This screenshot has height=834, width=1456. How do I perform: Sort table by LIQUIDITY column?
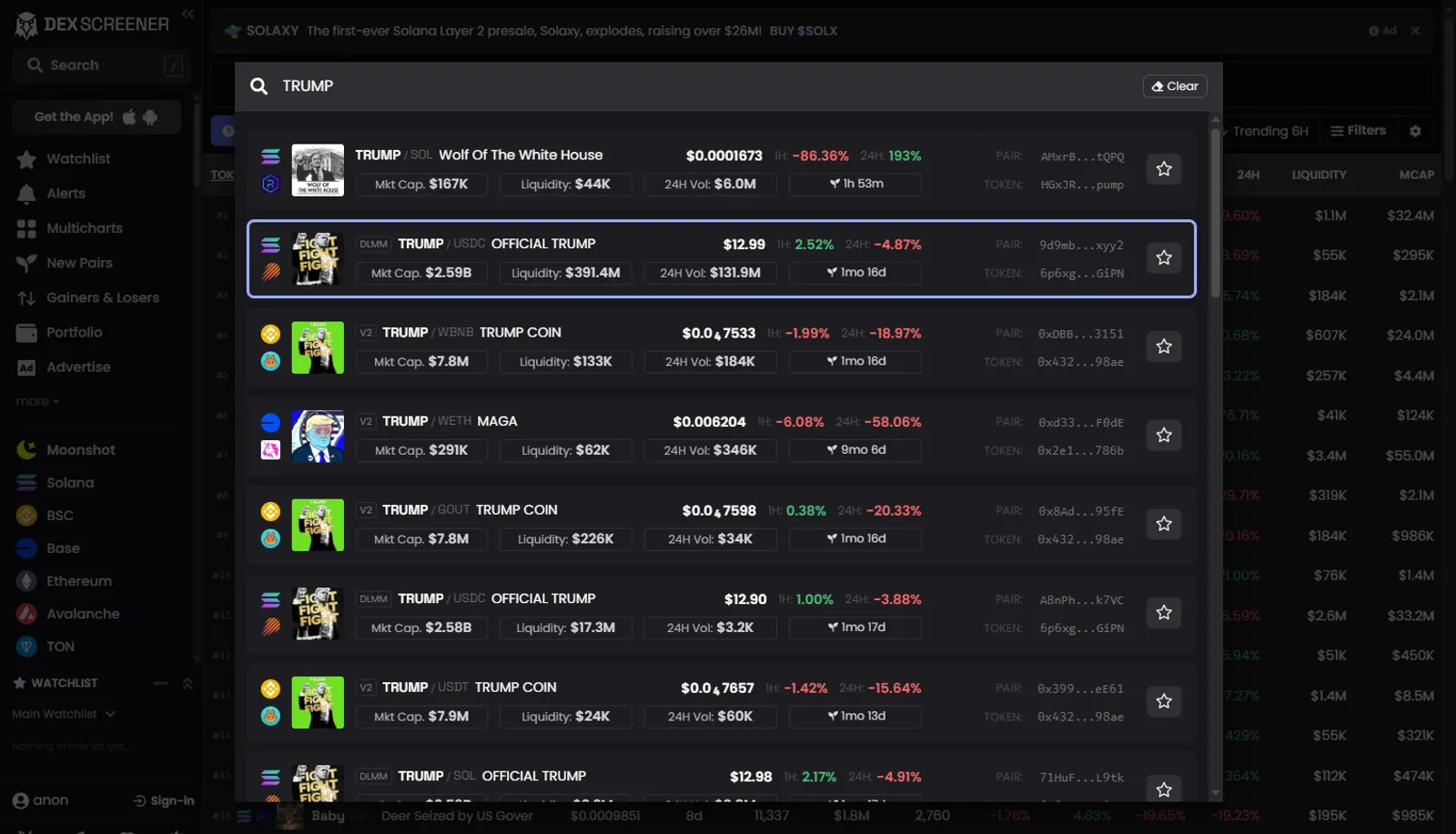coord(1319,175)
